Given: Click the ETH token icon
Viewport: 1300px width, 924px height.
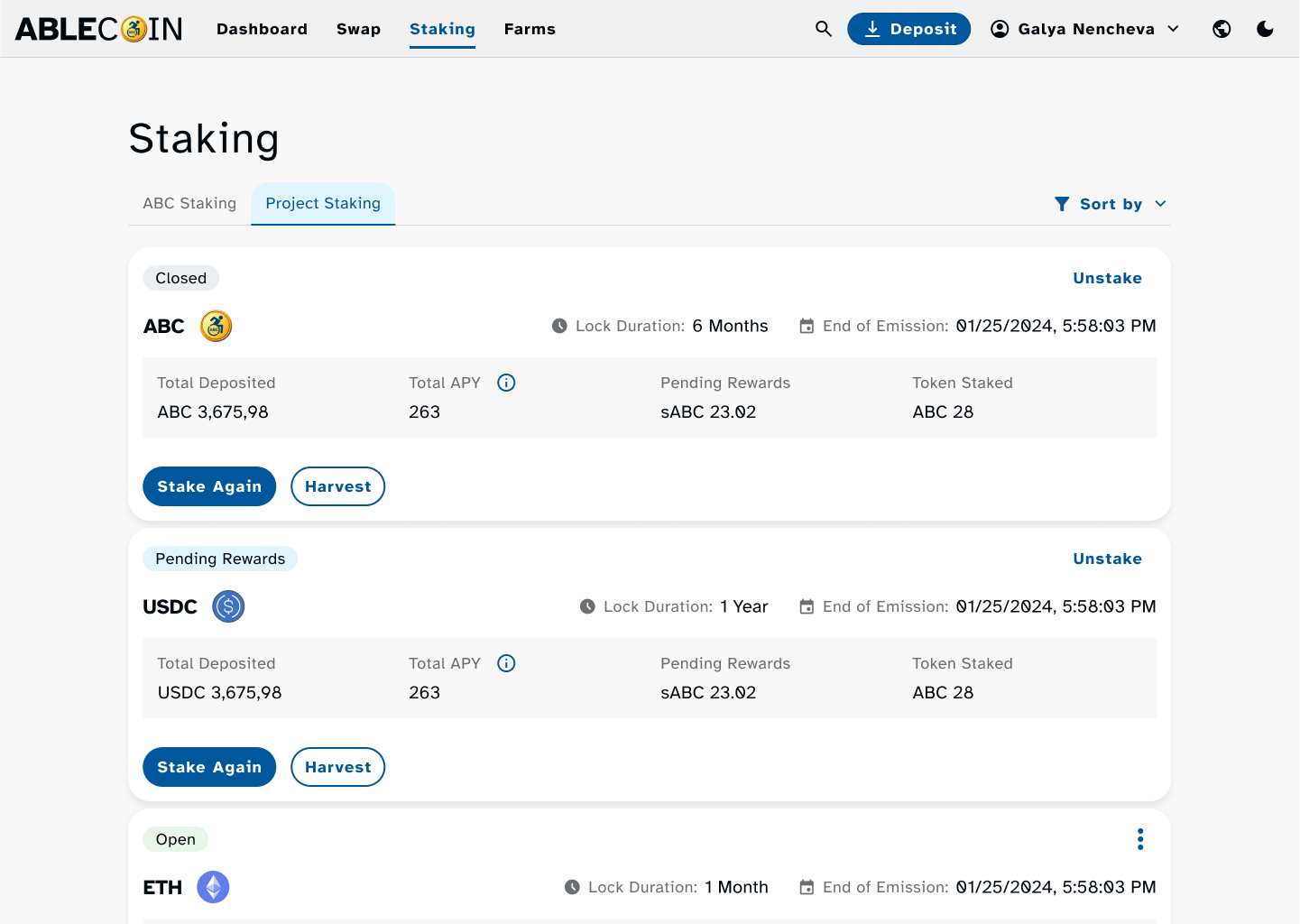Looking at the screenshot, I should click(x=213, y=887).
